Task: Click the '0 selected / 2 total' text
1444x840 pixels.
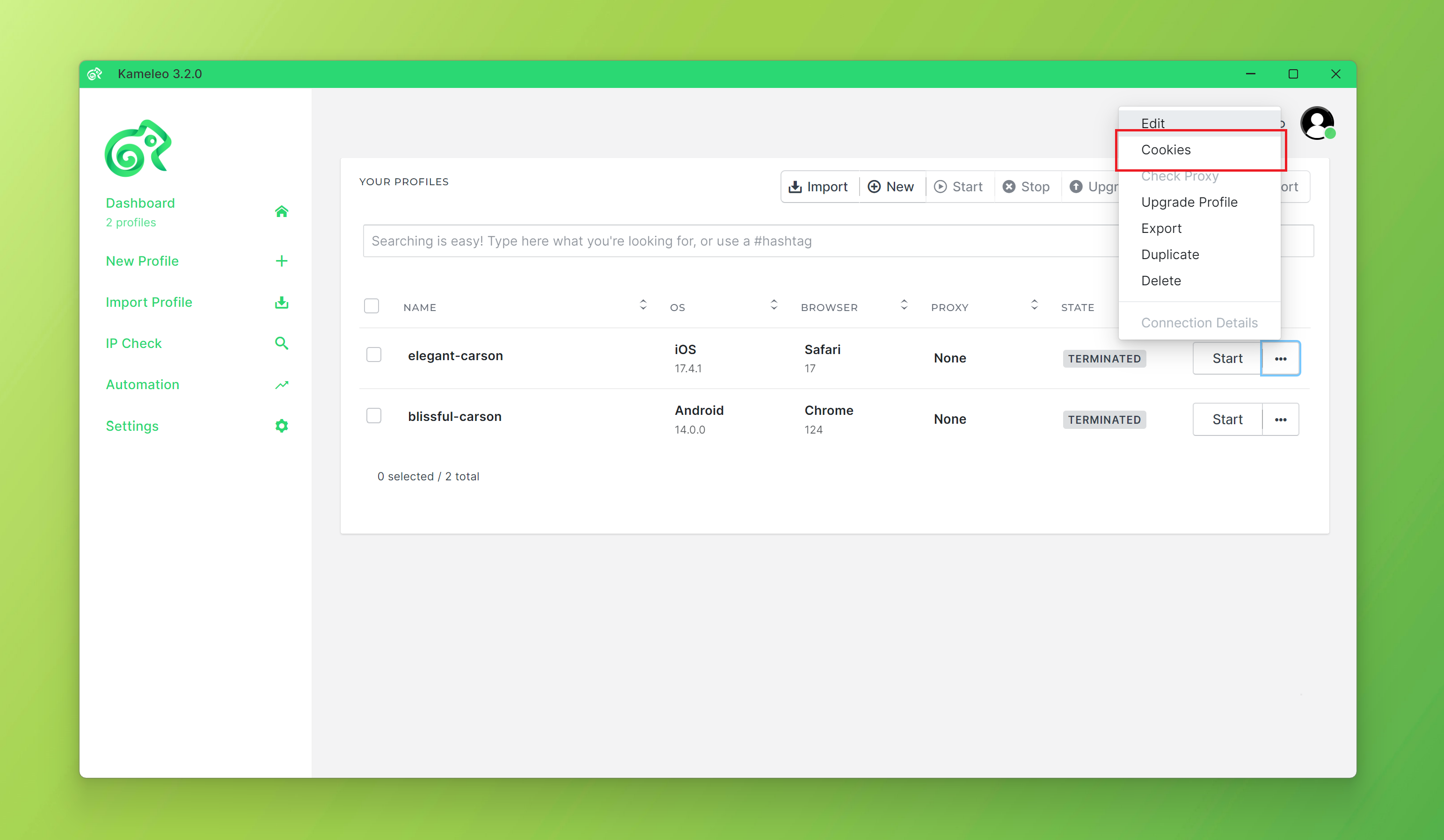Action: point(429,477)
